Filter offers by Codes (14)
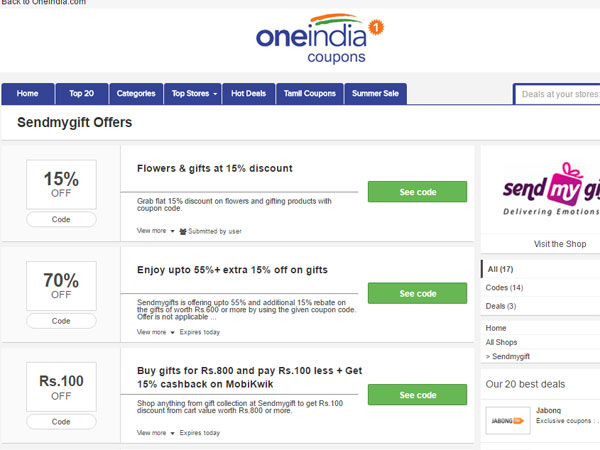Viewport: 600px width, 450px height. [x=502, y=288]
